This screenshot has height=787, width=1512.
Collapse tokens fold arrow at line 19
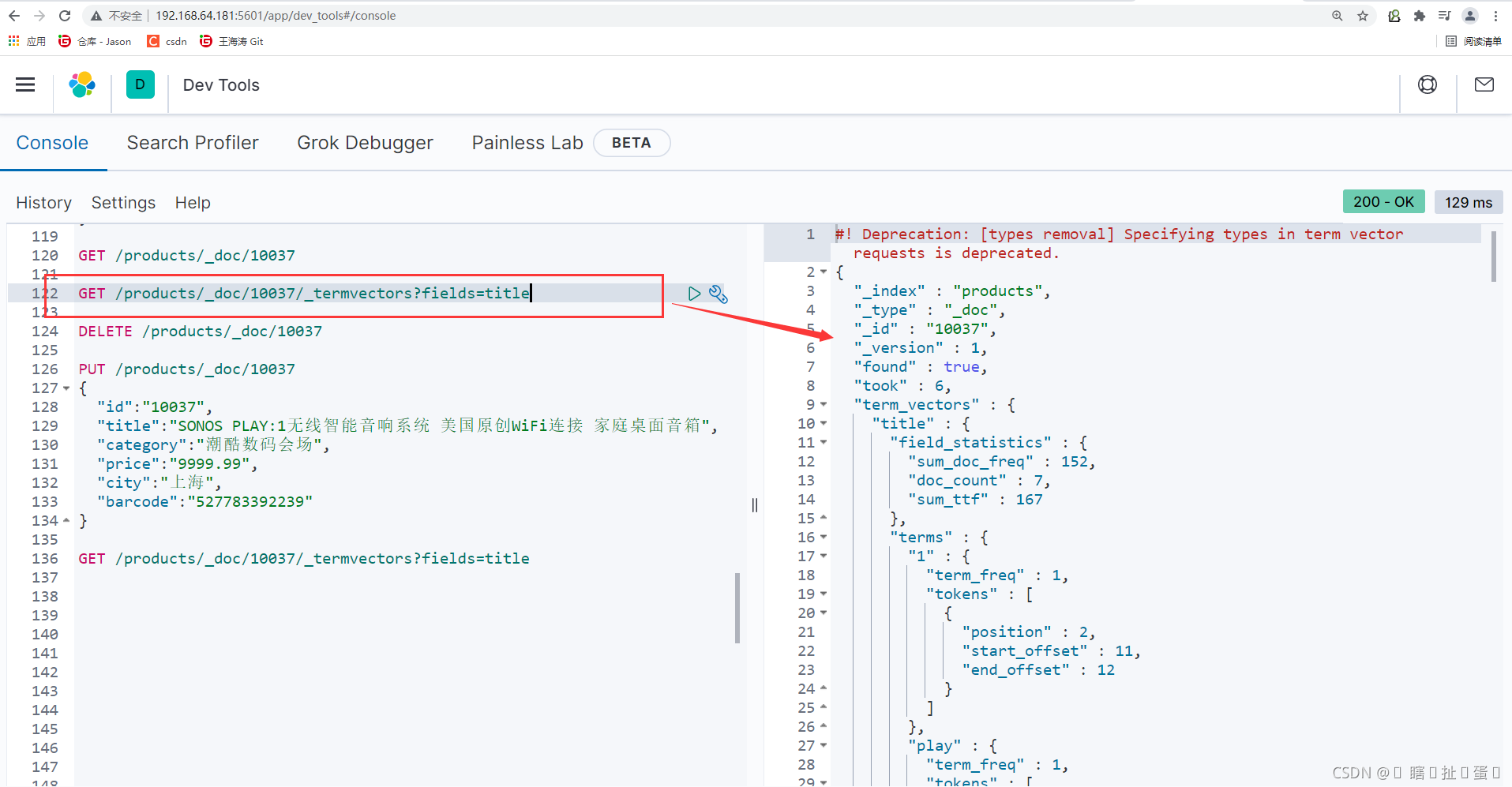point(824,594)
